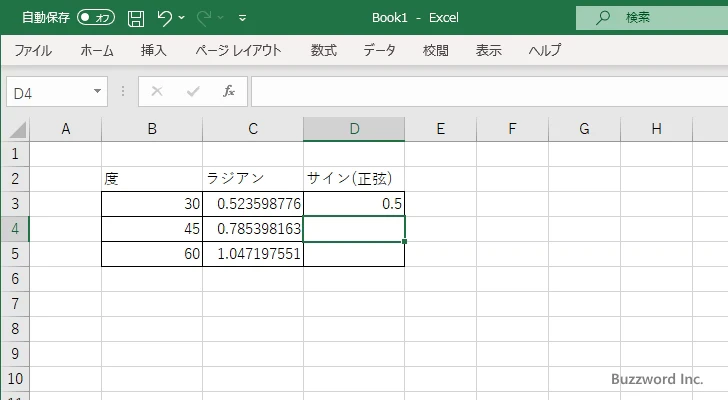The height and width of the screenshot is (400, 728).
Task: Expand the Name Box dropdown arrow
Action: [x=97, y=91]
